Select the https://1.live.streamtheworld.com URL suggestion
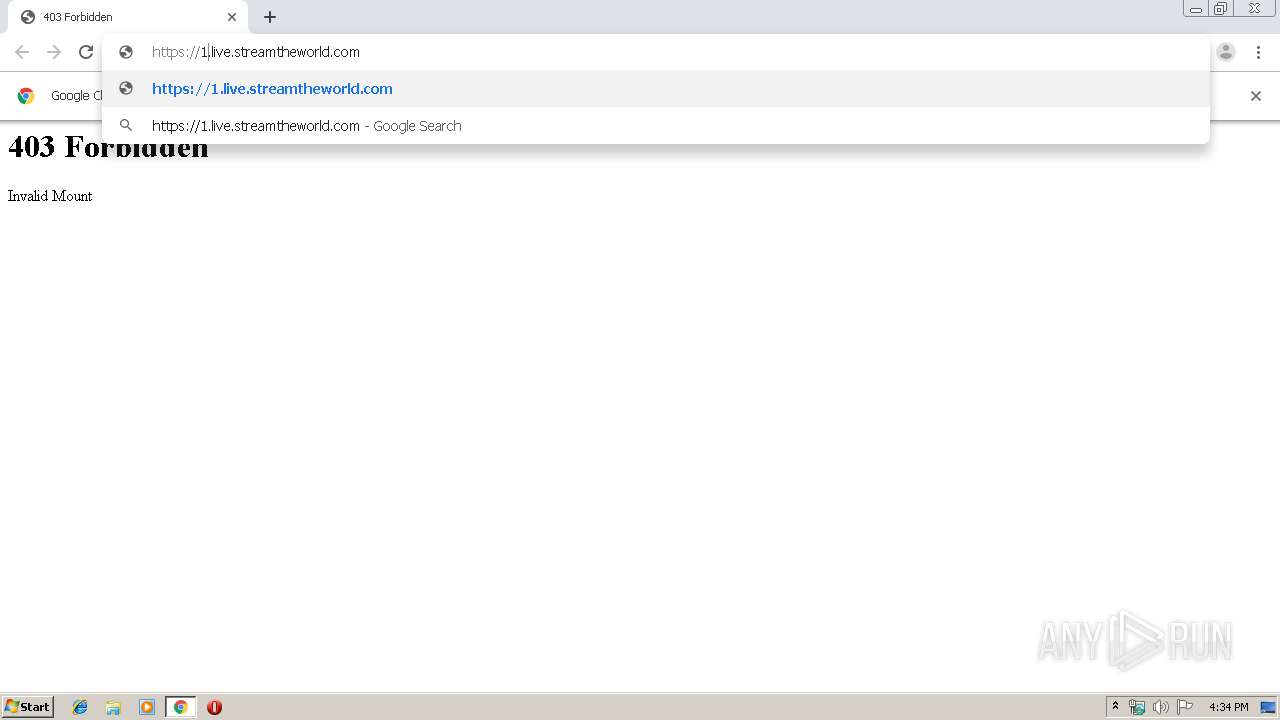This screenshot has width=1280, height=720. (655, 89)
